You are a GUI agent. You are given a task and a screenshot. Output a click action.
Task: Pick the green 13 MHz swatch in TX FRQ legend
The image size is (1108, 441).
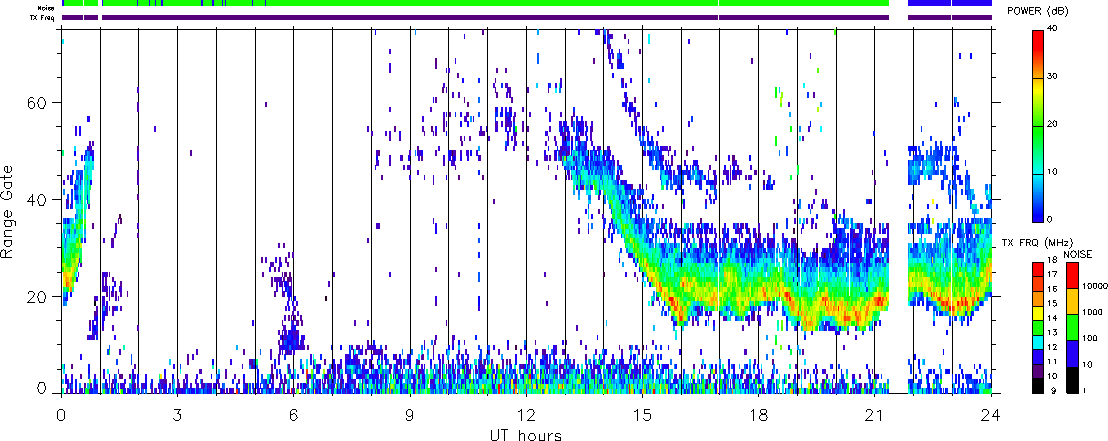[x=1038, y=328]
